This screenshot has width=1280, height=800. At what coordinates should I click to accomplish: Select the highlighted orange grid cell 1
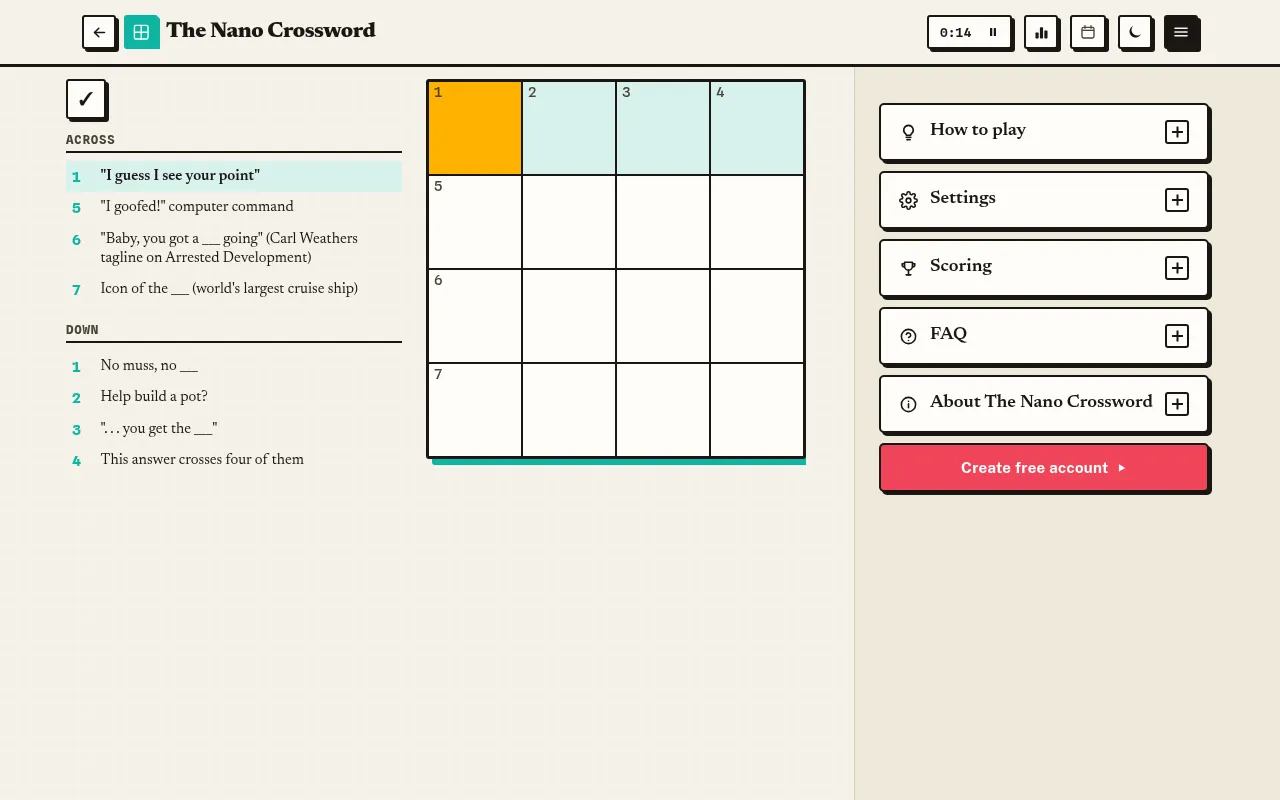pos(475,128)
